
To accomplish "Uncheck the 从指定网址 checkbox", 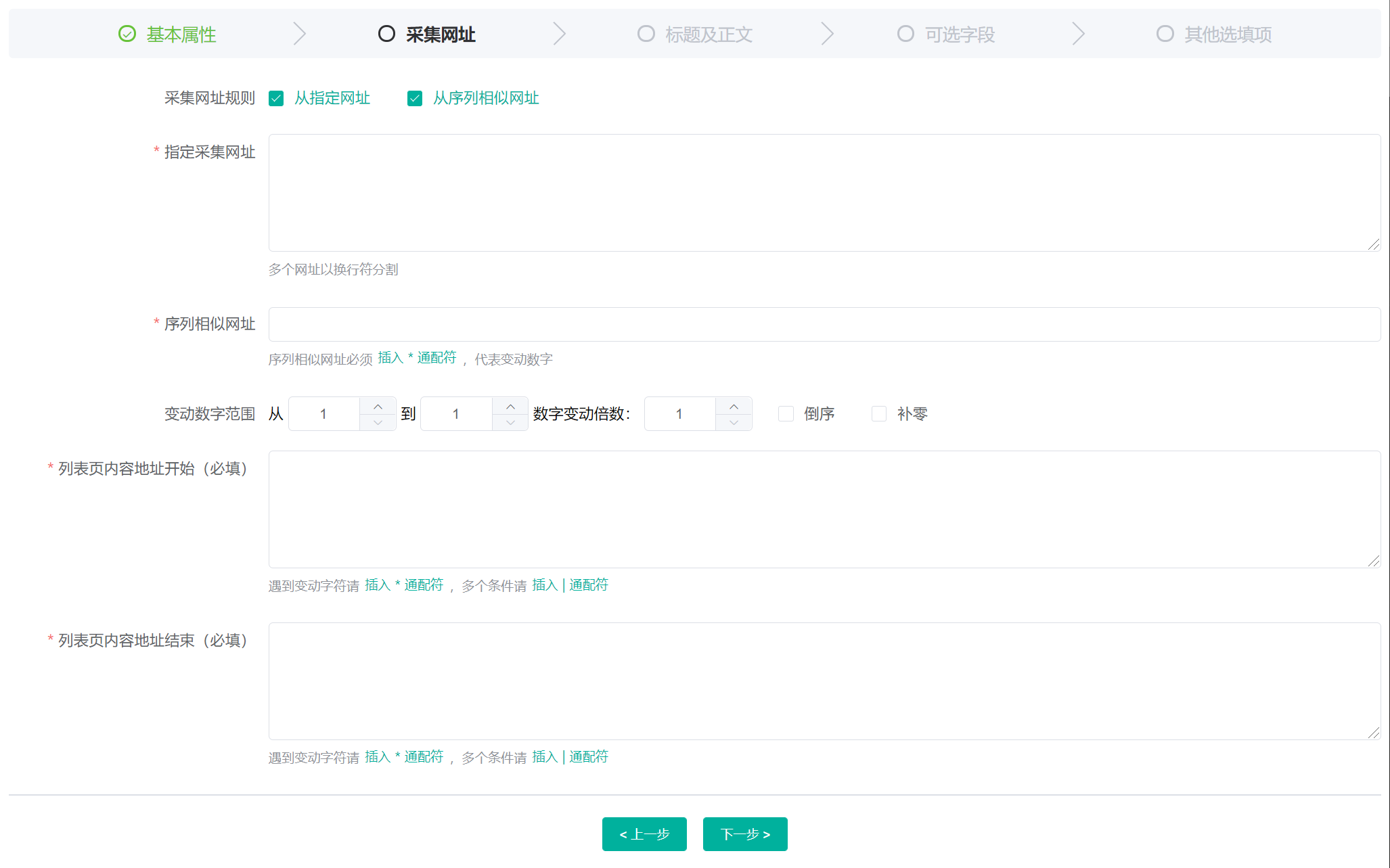I will point(276,99).
